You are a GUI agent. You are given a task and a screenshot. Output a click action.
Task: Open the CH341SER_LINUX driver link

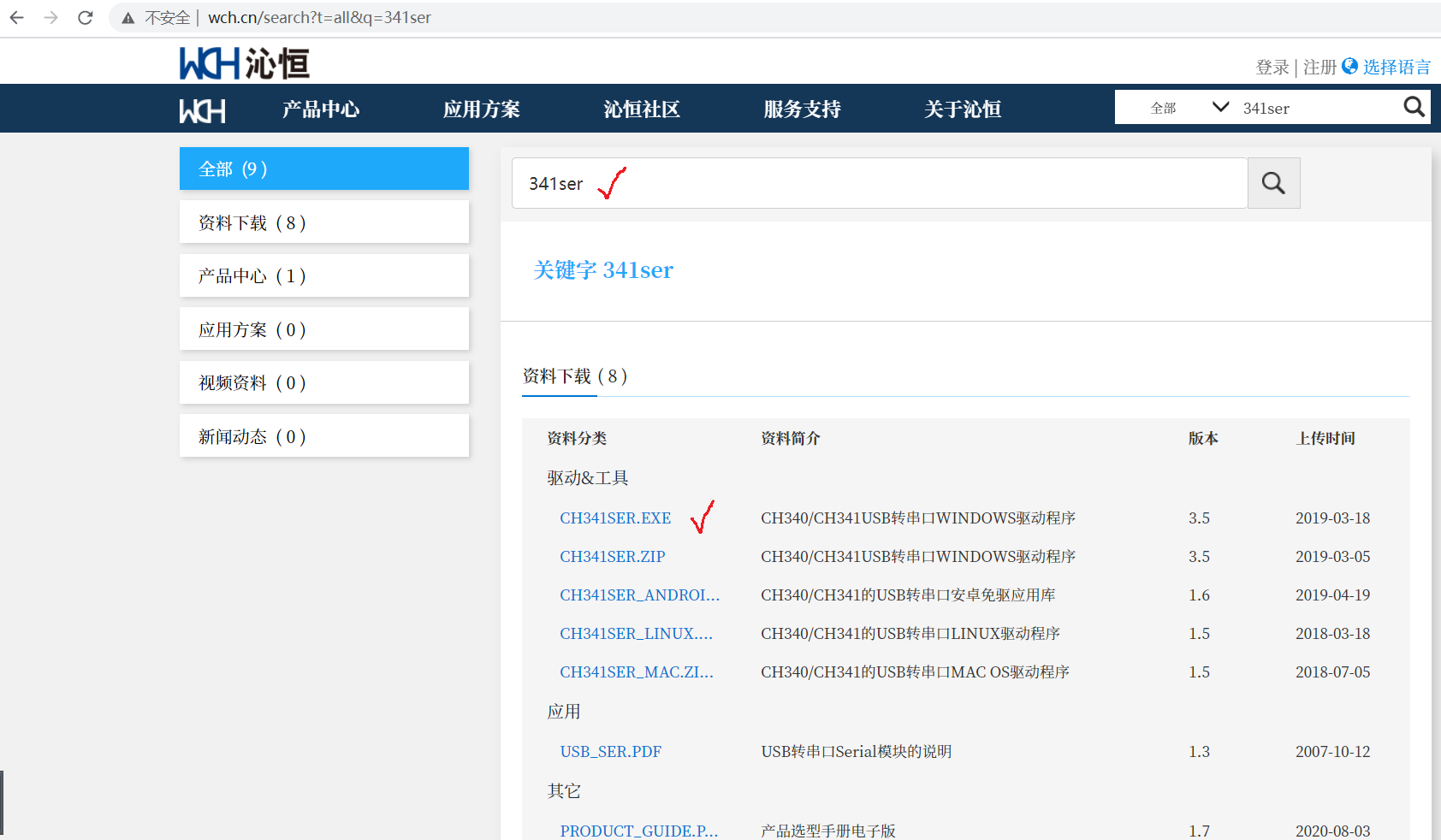click(x=637, y=633)
